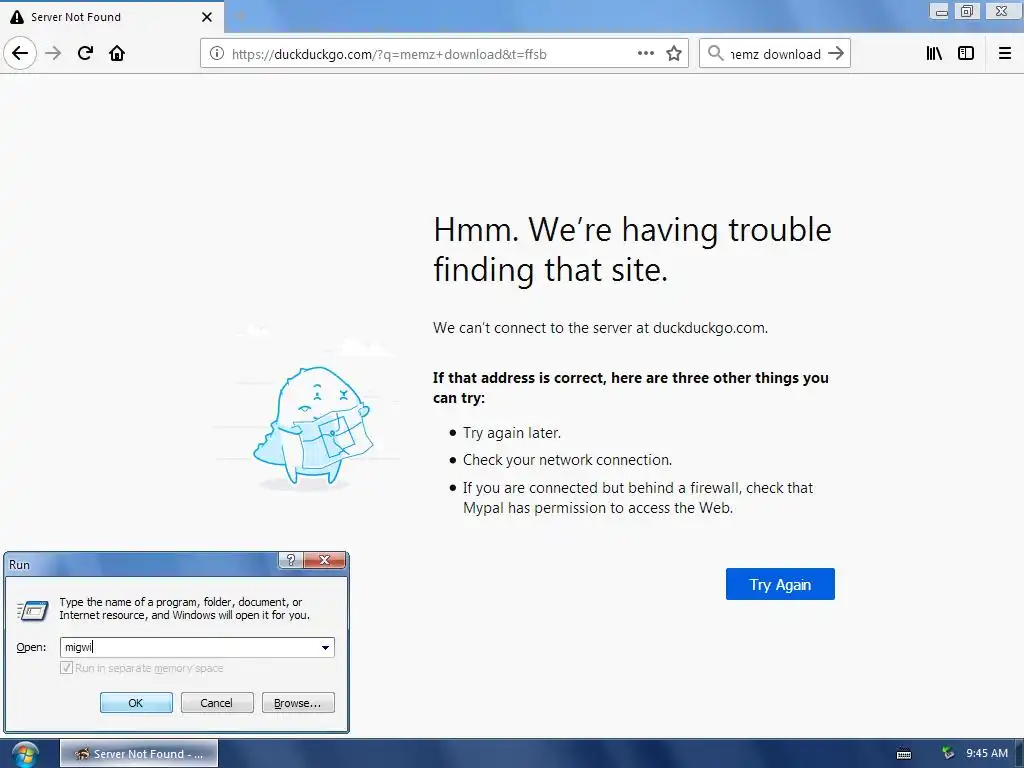Click the search bar magnifier icon
The image size is (1024, 768).
[x=716, y=54]
